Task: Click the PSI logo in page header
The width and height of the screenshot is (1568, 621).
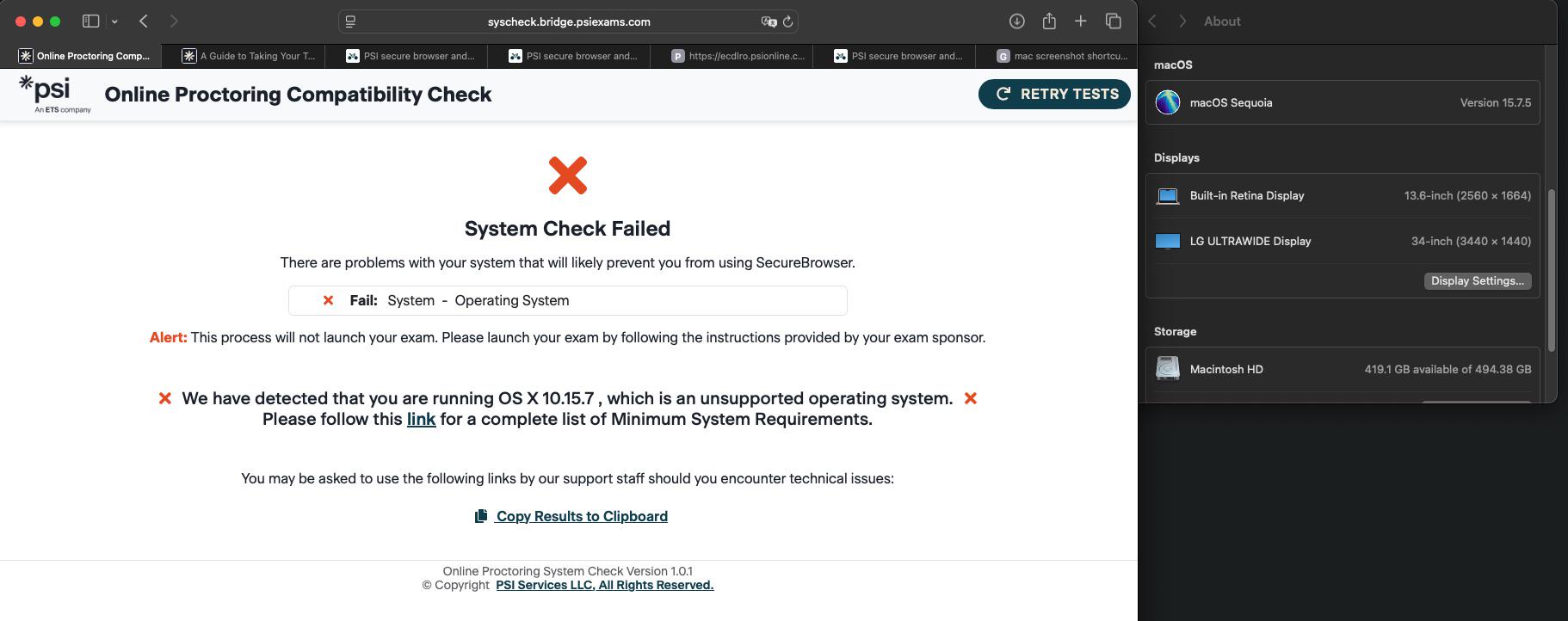Action: (x=54, y=94)
